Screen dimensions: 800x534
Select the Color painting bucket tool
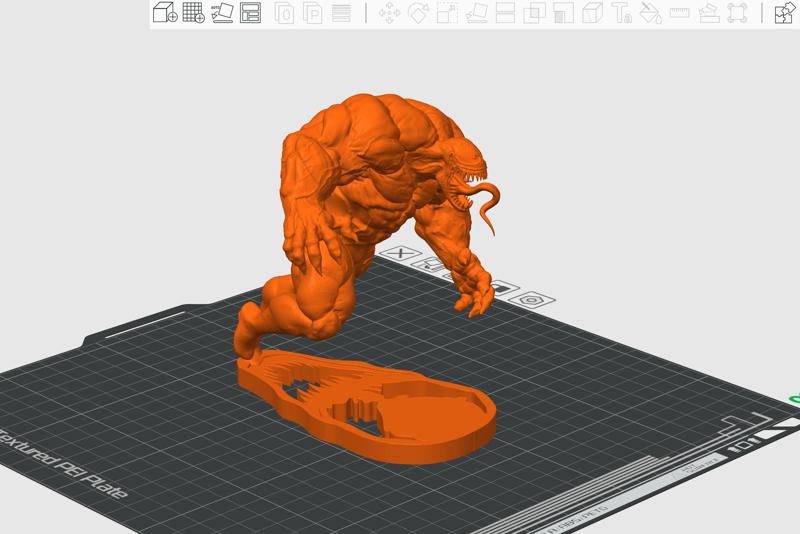point(651,13)
